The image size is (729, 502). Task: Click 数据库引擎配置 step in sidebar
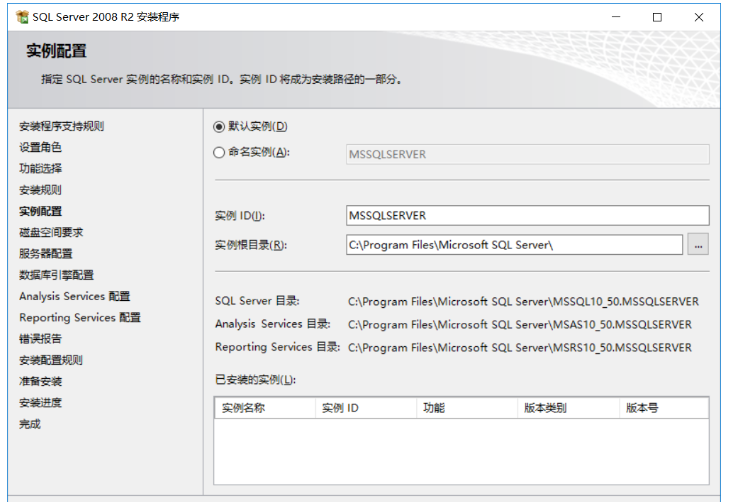pos(56,275)
